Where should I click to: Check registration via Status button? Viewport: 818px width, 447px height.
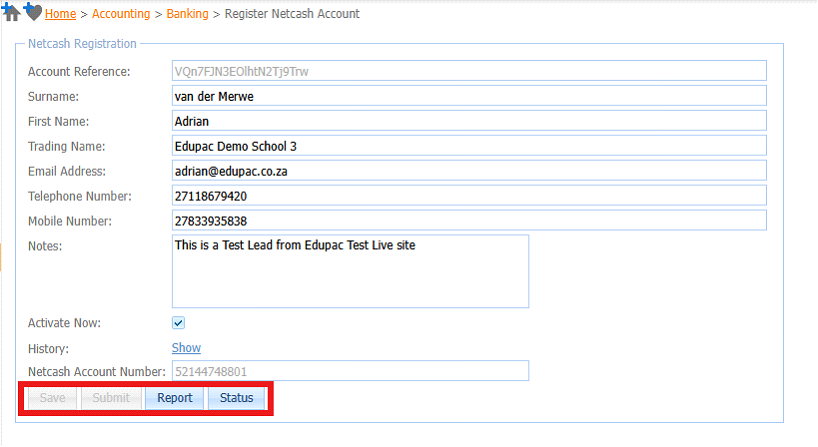pyautogui.click(x=236, y=398)
